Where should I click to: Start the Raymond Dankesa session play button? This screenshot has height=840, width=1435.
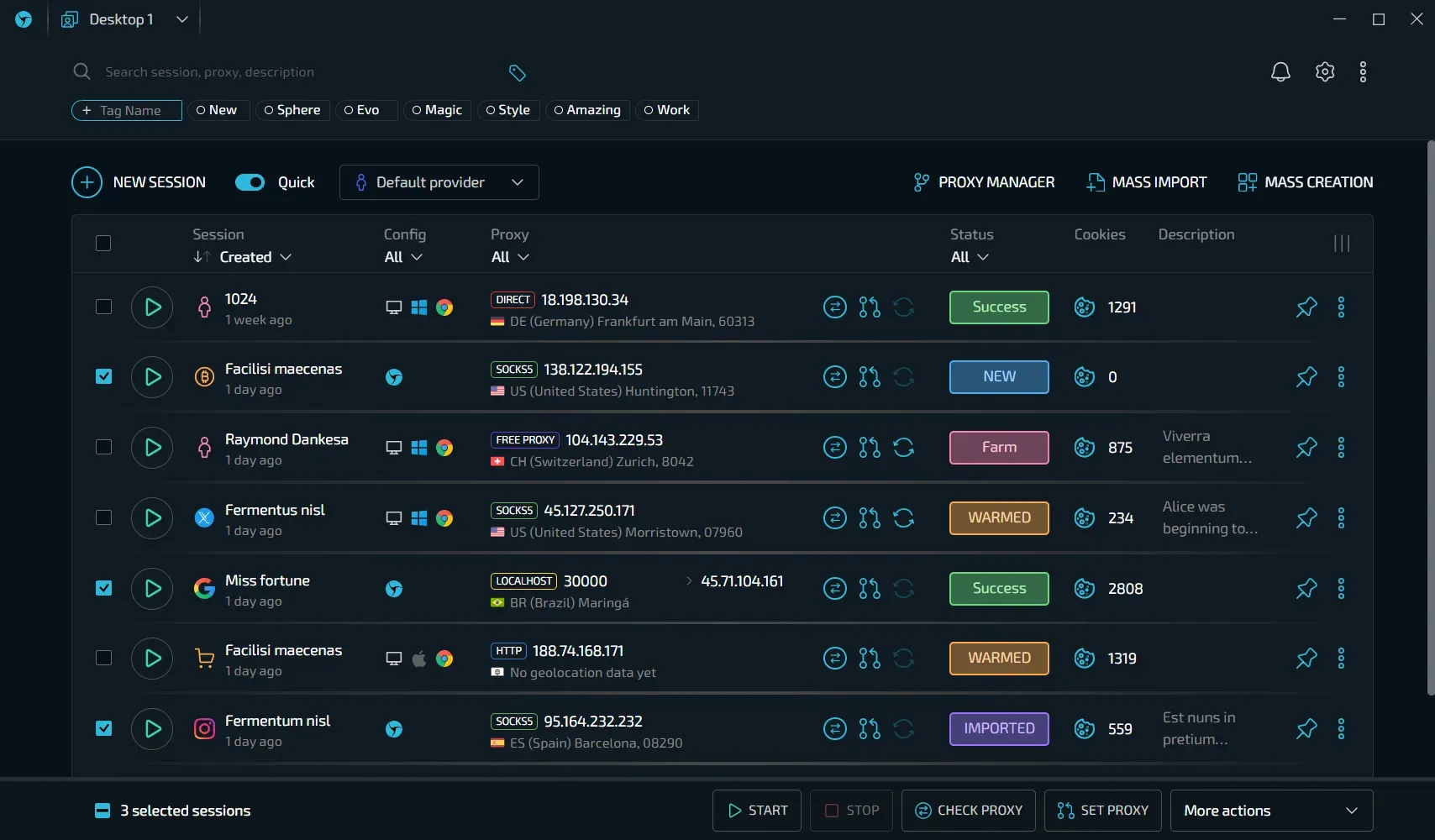[x=152, y=448]
